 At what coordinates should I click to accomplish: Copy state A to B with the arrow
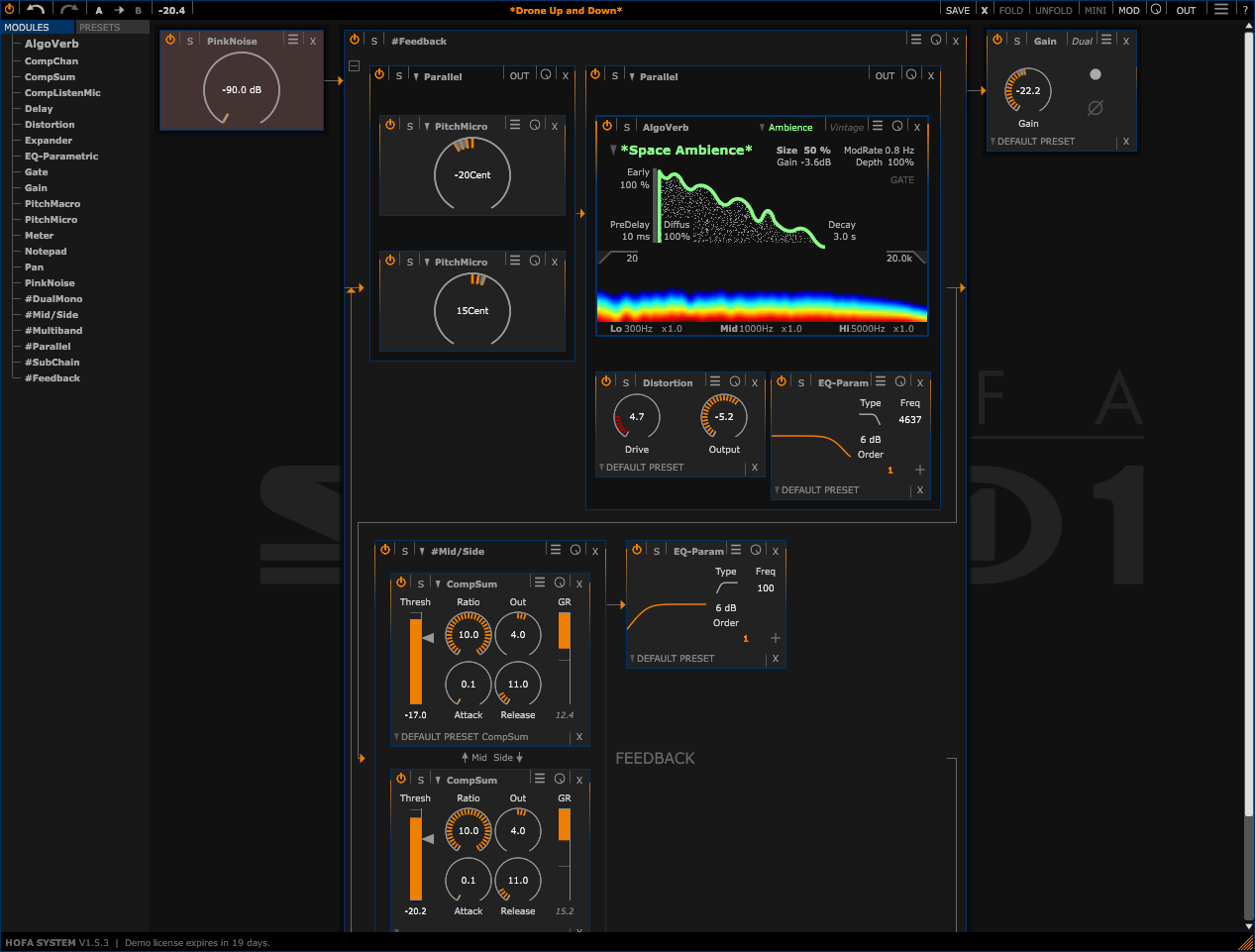point(119,10)
